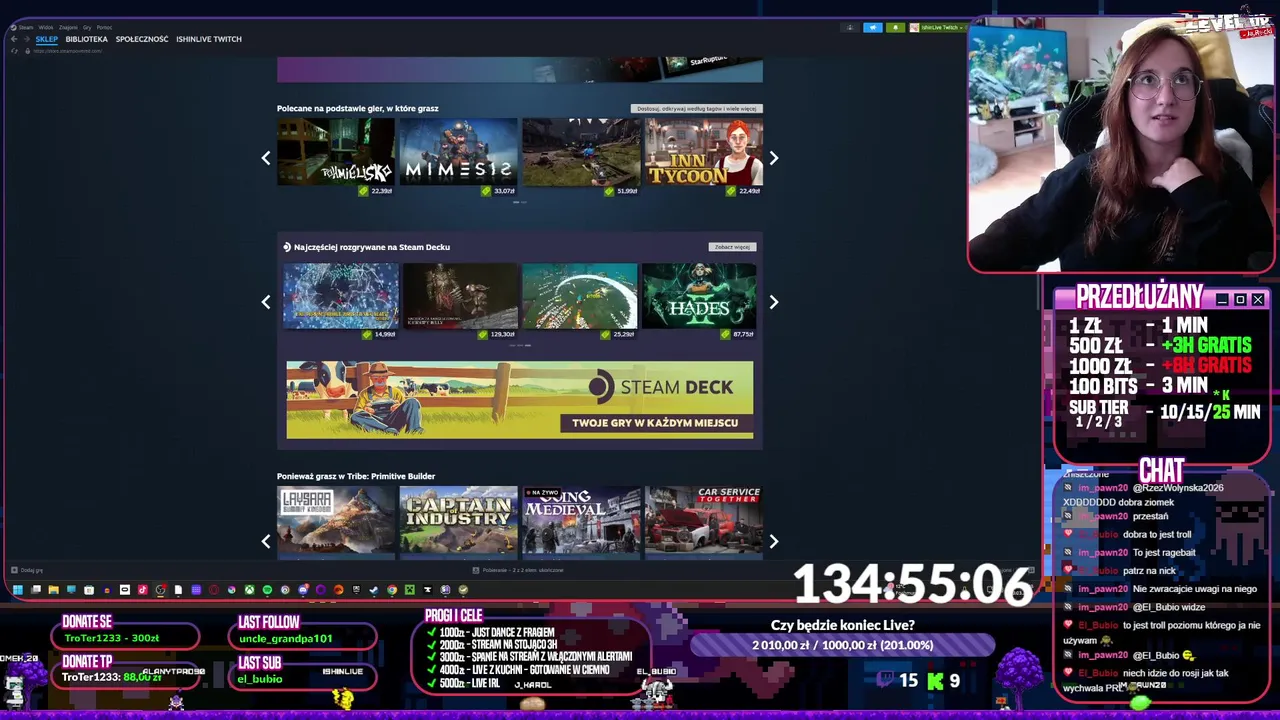Screen dimensions: 1280x720
Task: Open the Widok menu
Action: pyautogui.click(x=46, y=28)
